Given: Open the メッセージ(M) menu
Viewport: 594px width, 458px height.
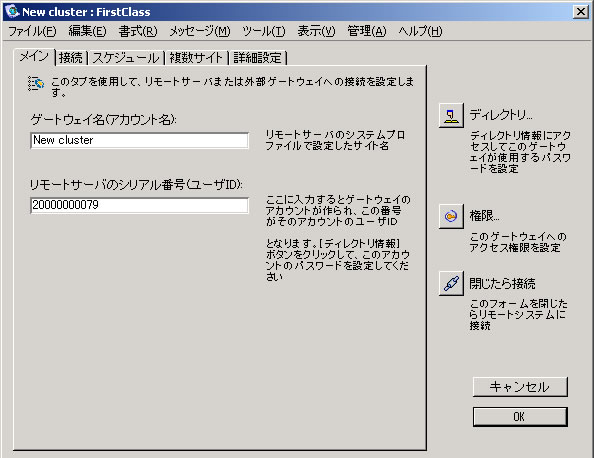Looking at the screenshot, I should pos(200,31).
